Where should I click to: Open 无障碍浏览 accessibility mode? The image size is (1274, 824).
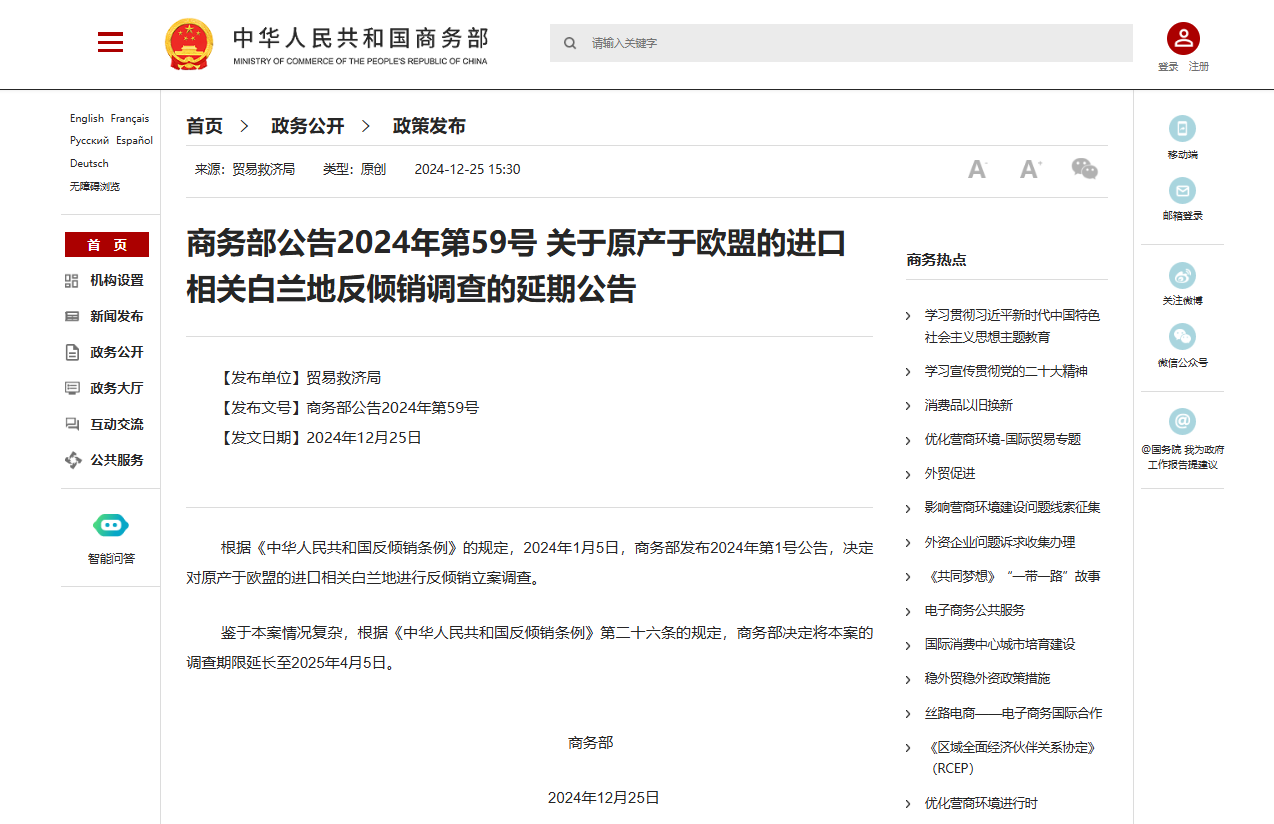pyautogui.click(x=95, y=186)
